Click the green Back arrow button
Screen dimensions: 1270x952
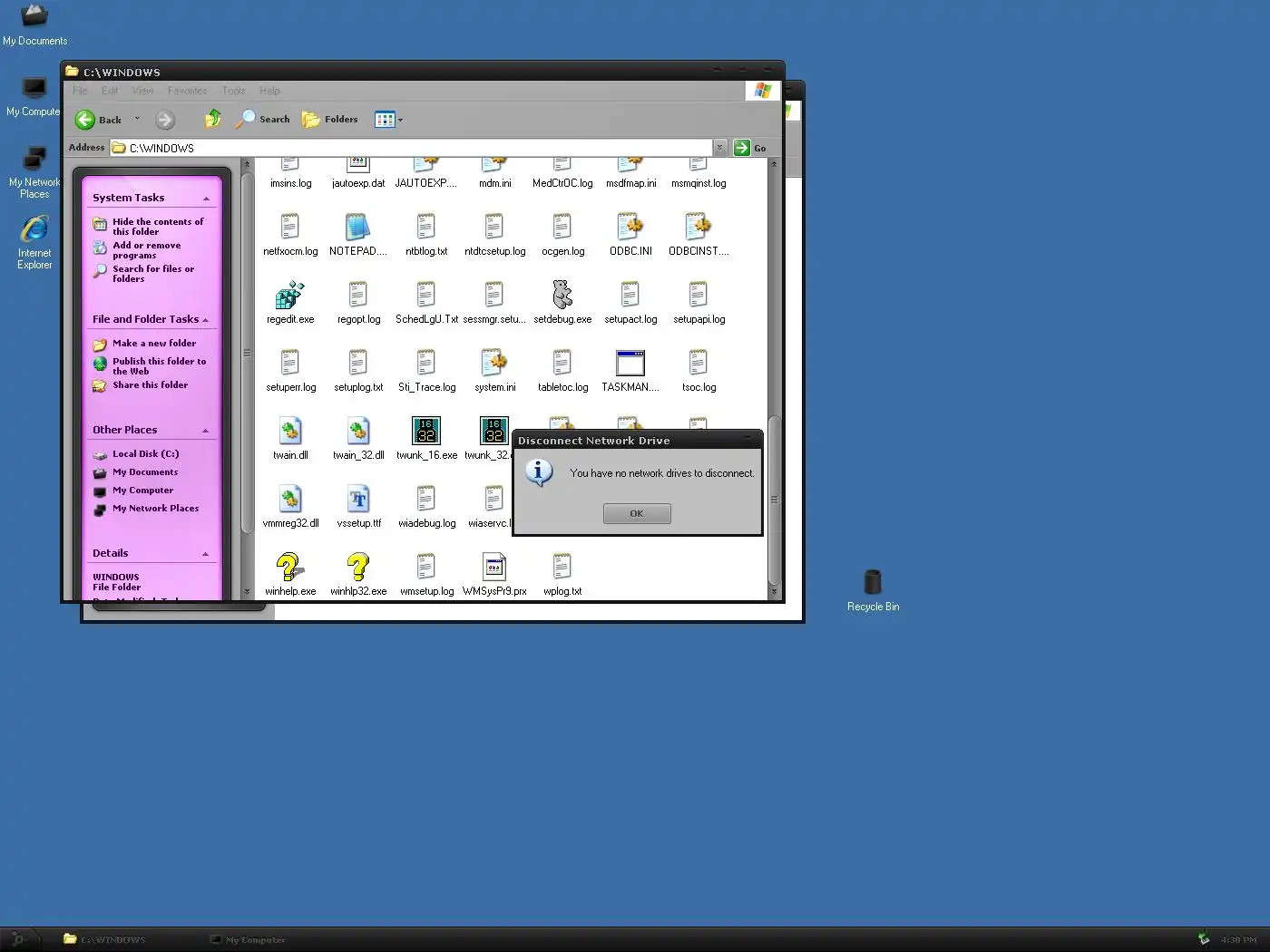85,120
